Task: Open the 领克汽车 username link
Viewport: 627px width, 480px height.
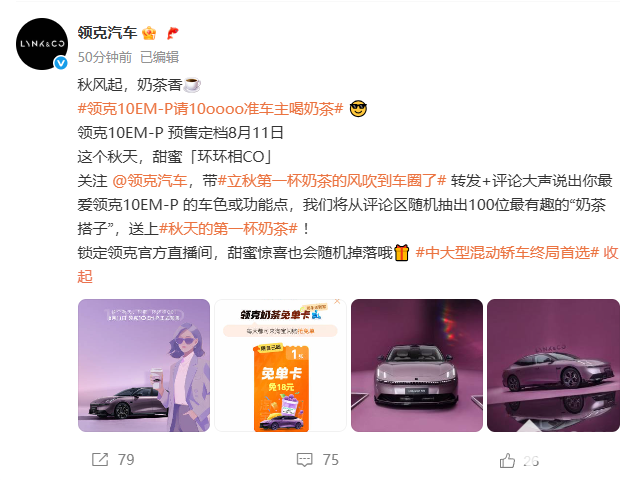Action: (x=107, y=33)
